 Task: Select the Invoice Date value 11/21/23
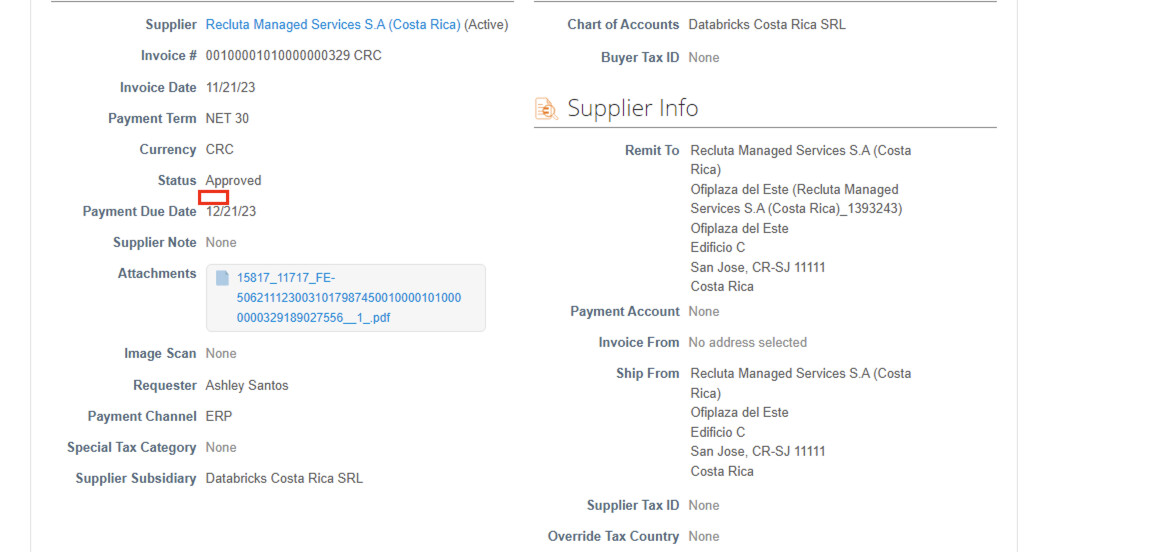230,88
